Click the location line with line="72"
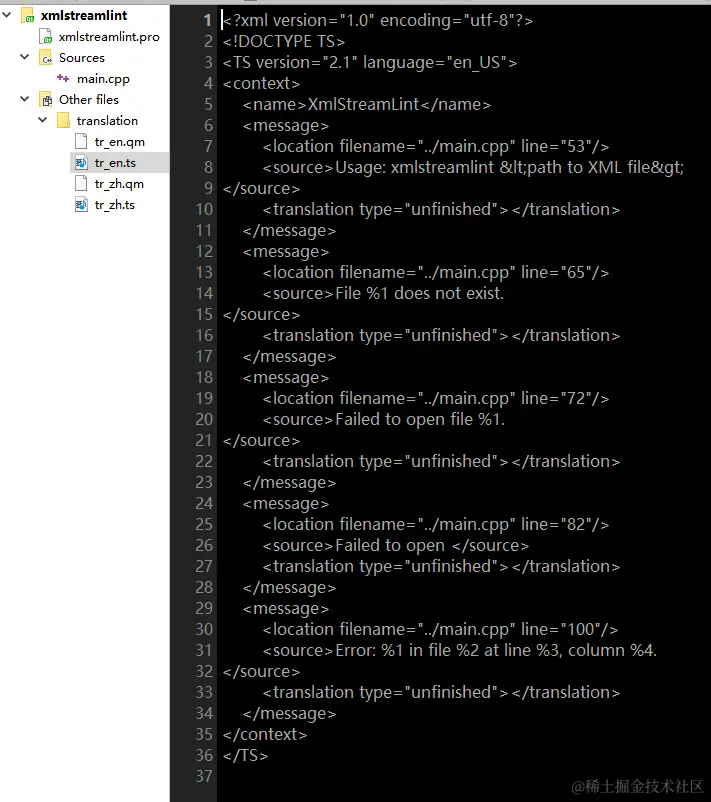Viewport: 711px width, 802px height. click(436, 398)
